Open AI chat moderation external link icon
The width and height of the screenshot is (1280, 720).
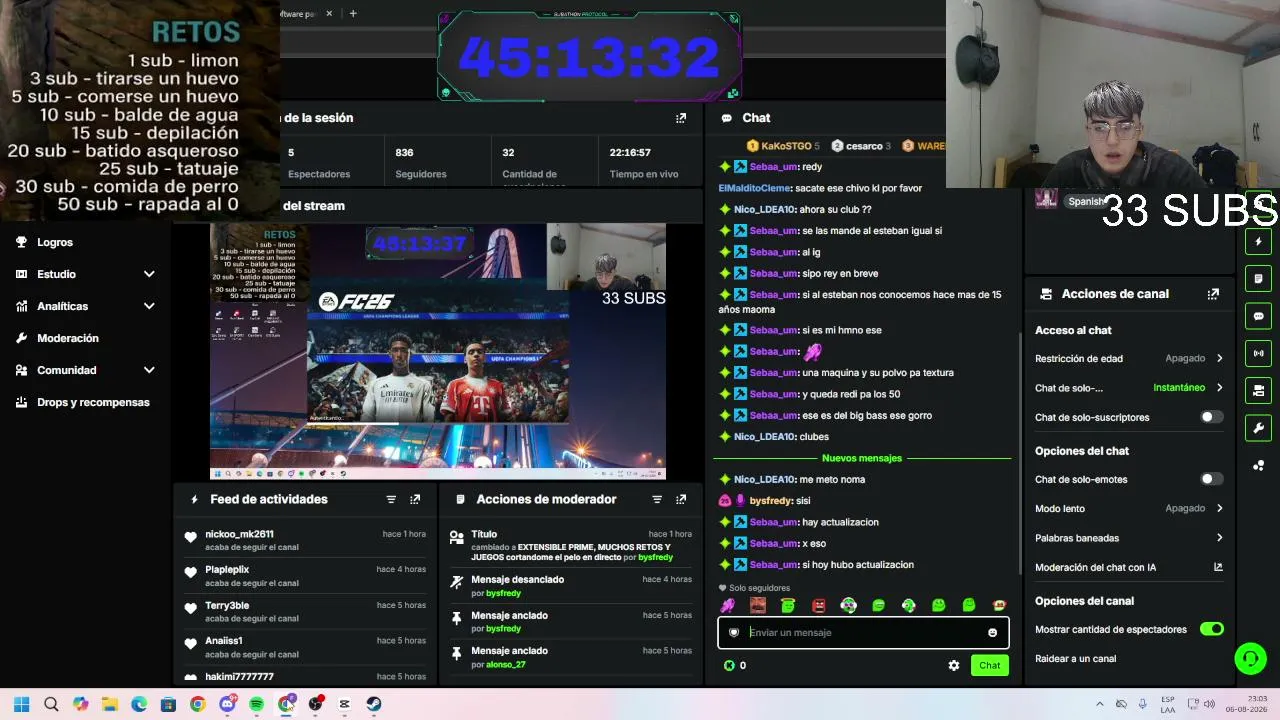point(1218,567)
